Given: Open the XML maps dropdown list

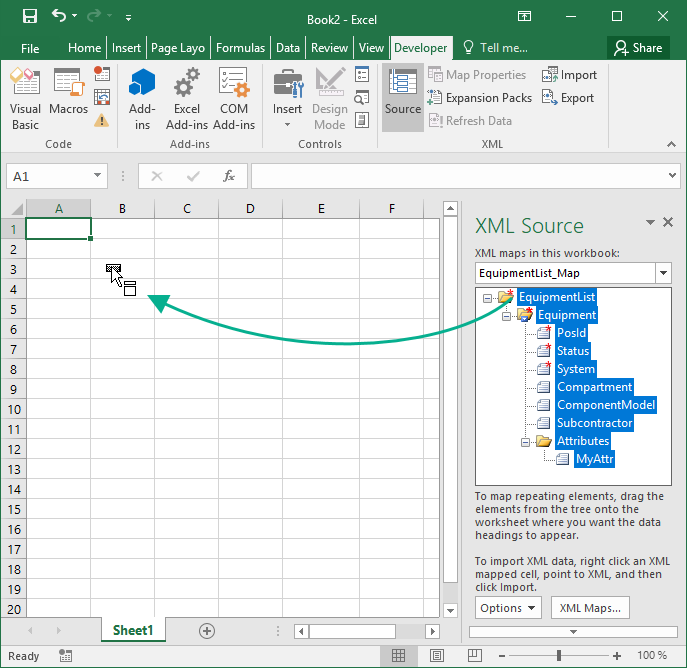Looking at the screenshot, I should tap(664, 273).
